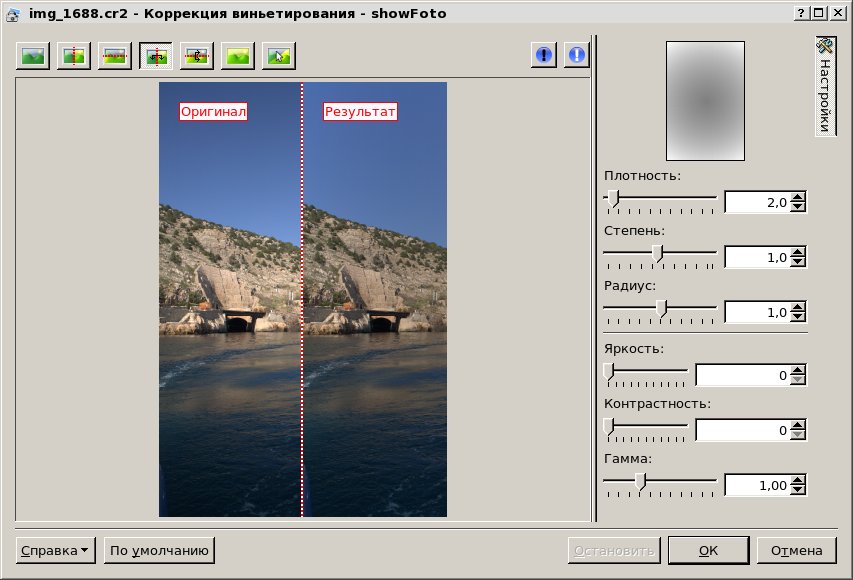Toggle under-exposure indicator (dark blue icon)

click(x=544, y=54)
